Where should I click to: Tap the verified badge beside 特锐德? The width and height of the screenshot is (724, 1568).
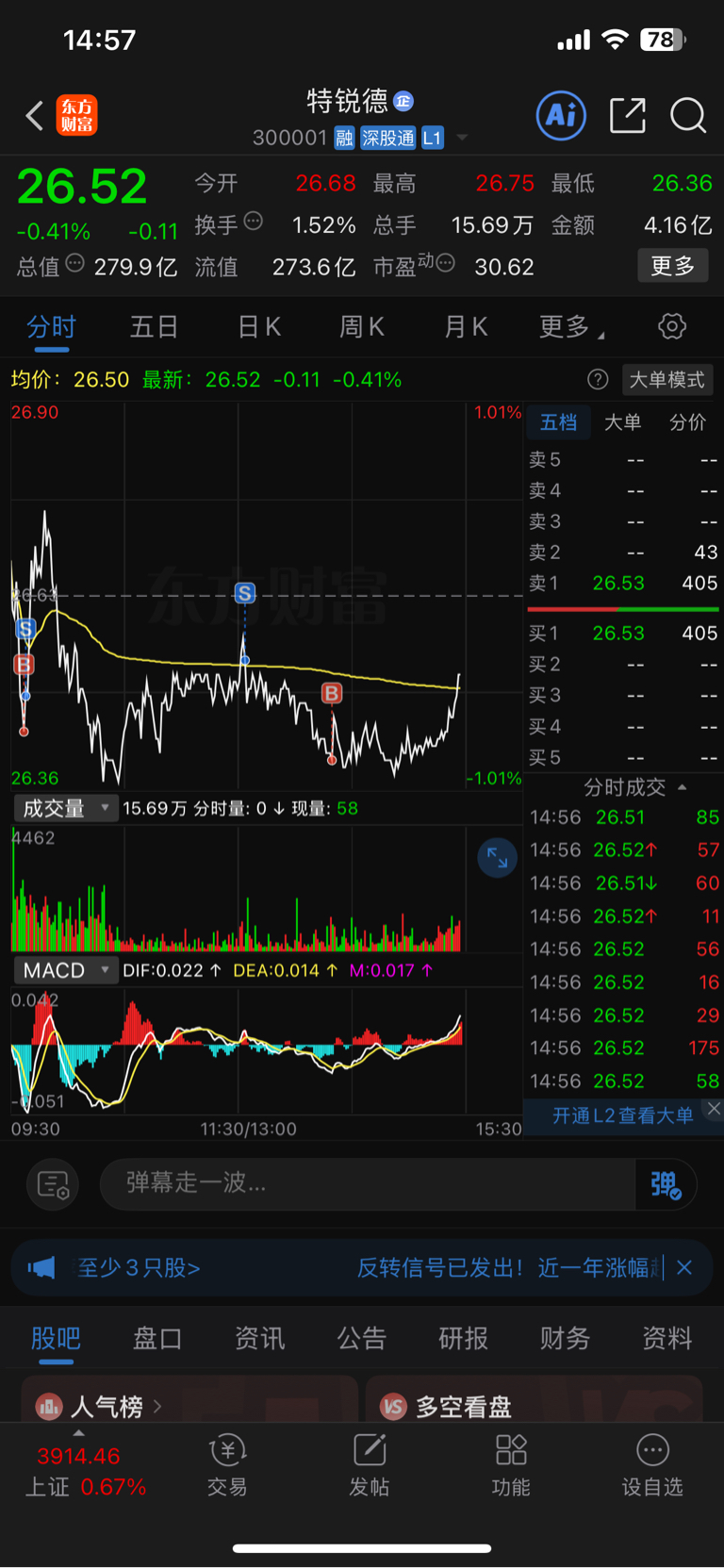tap(403, 101)
